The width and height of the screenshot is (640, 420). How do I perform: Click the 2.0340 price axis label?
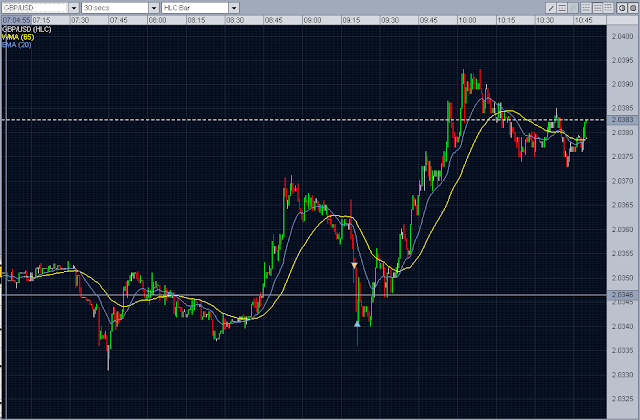[622, 326]
